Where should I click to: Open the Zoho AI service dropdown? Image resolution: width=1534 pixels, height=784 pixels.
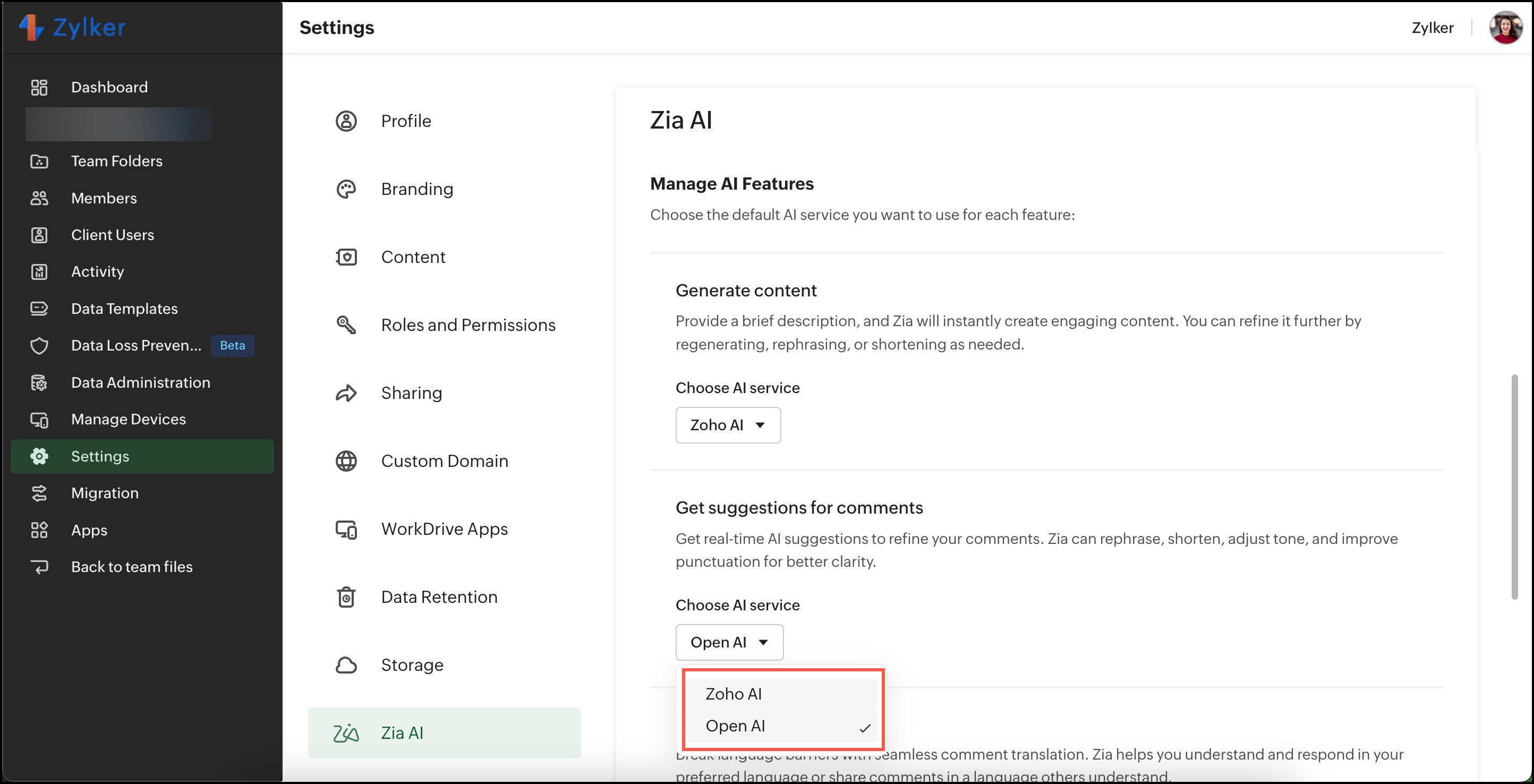click(728, 425)
